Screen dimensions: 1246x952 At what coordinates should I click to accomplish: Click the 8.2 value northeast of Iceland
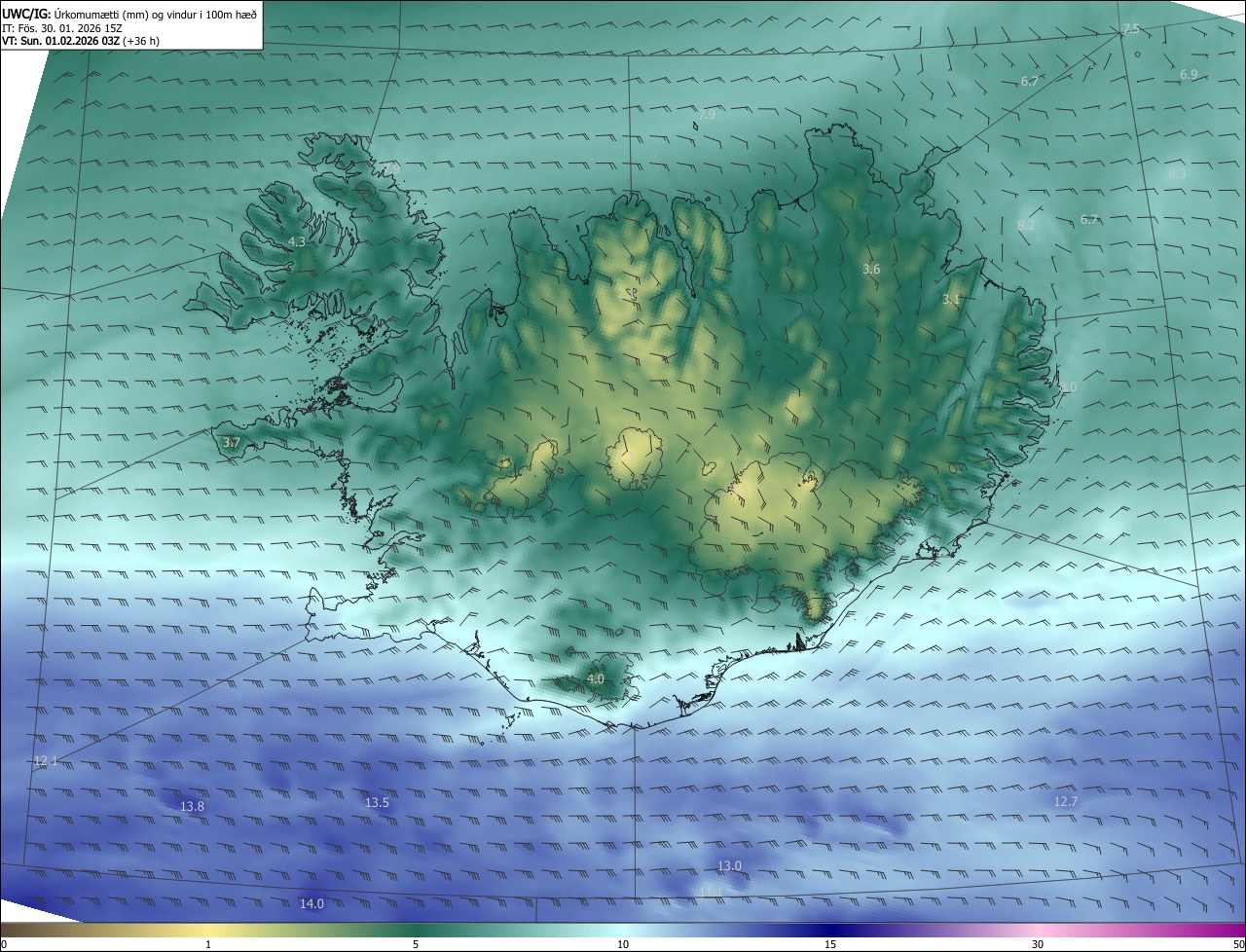[1026, 225]
